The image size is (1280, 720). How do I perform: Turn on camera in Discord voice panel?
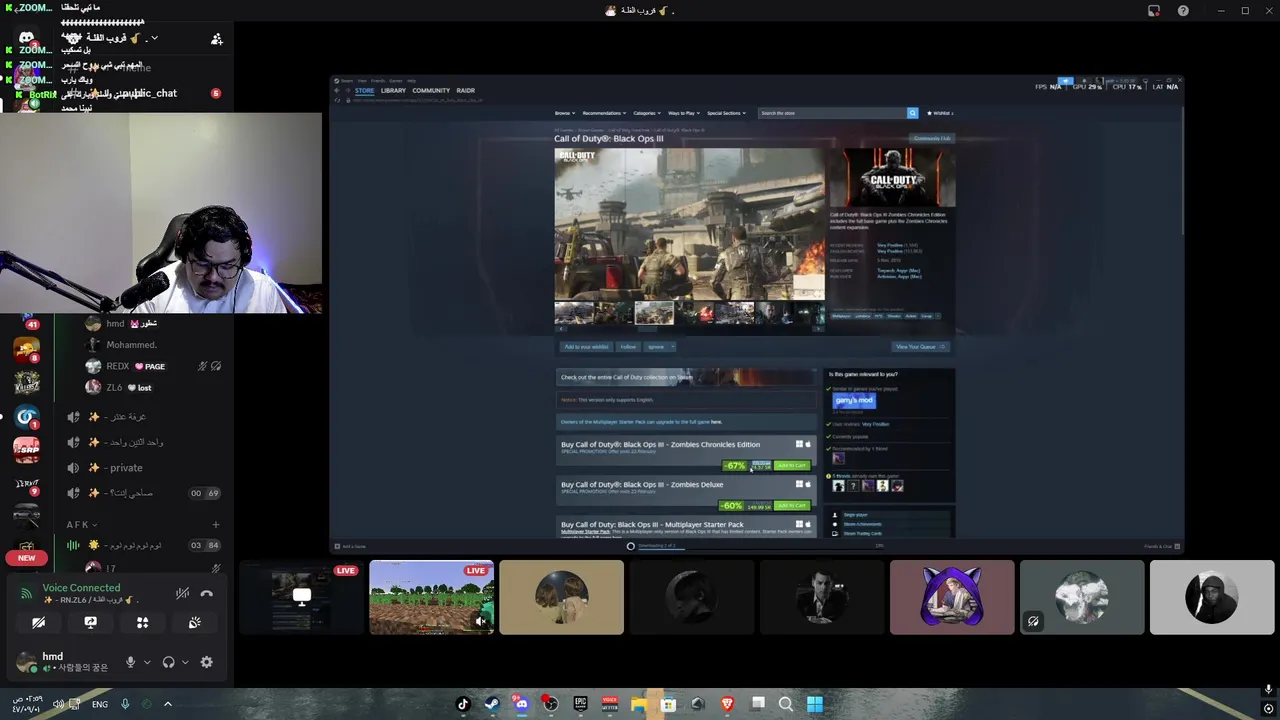point(38,622)
